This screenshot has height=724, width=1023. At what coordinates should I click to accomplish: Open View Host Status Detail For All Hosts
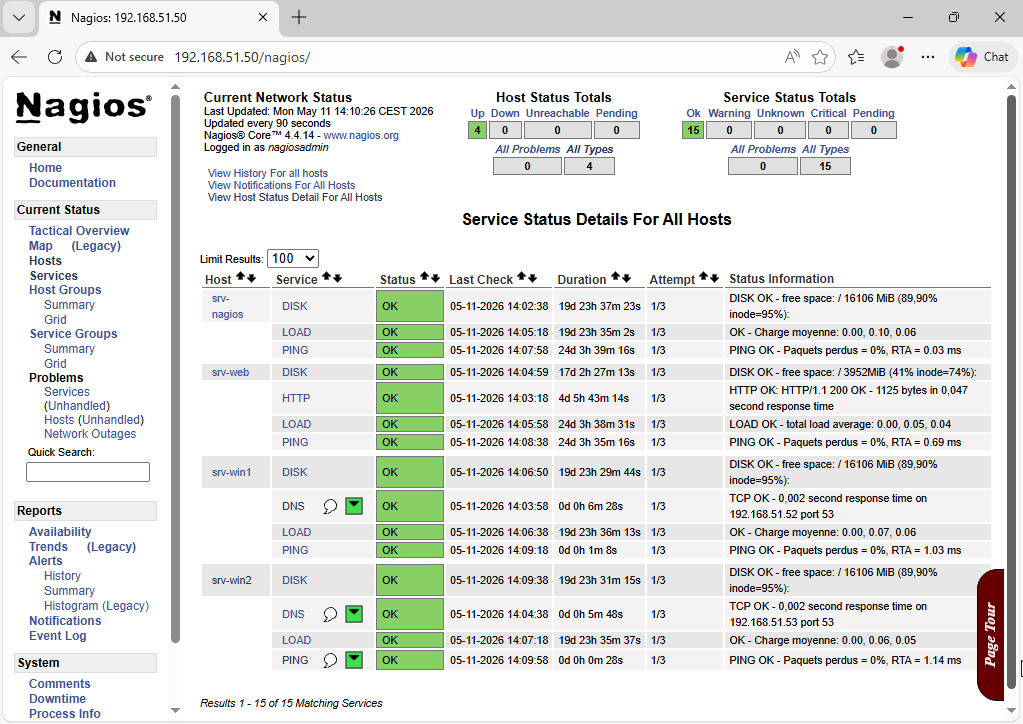[x=295, y=198]
